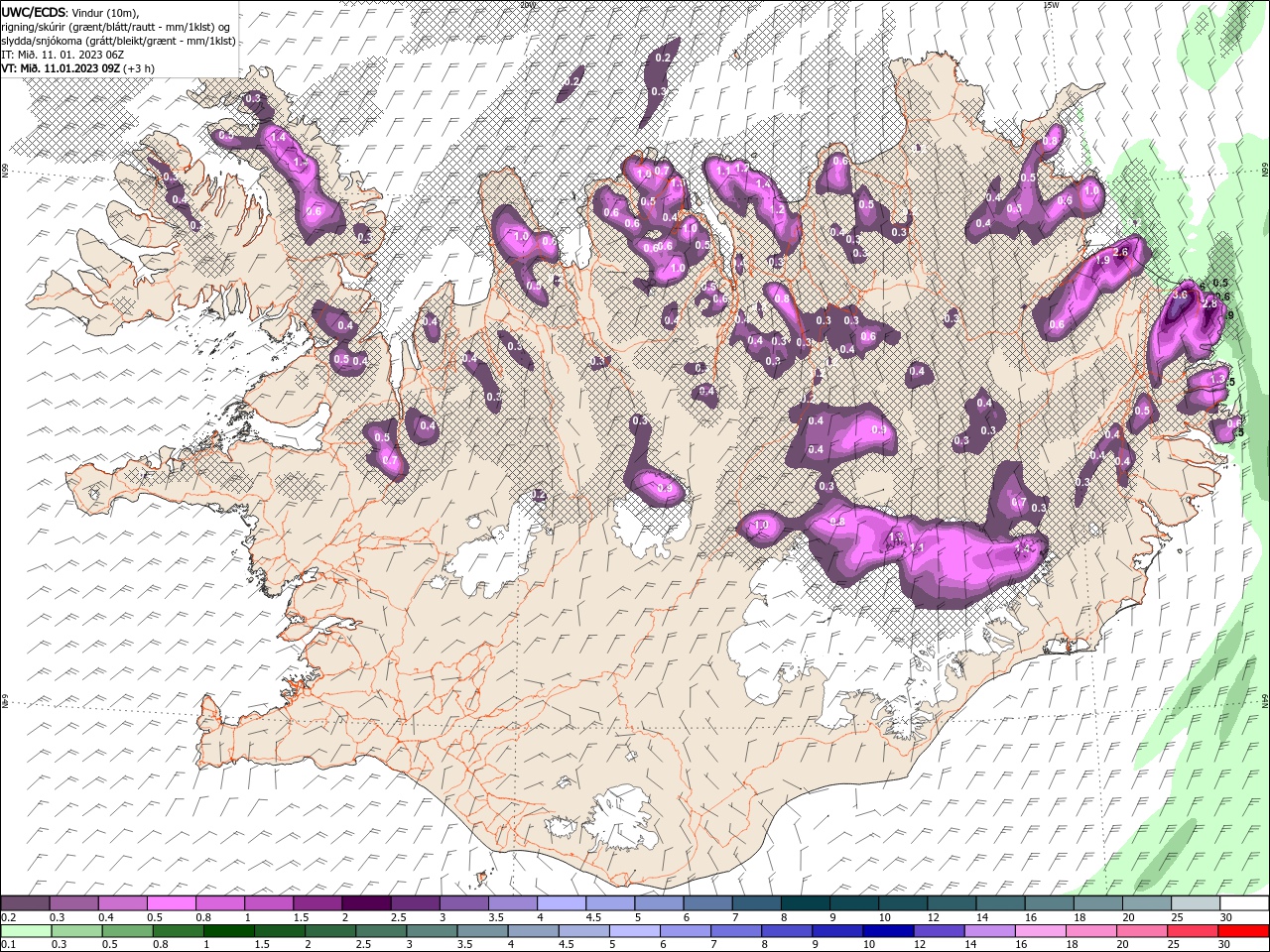Click the "IT: Mið. 11. 01. 2023 06Z" line

(63, 54)
